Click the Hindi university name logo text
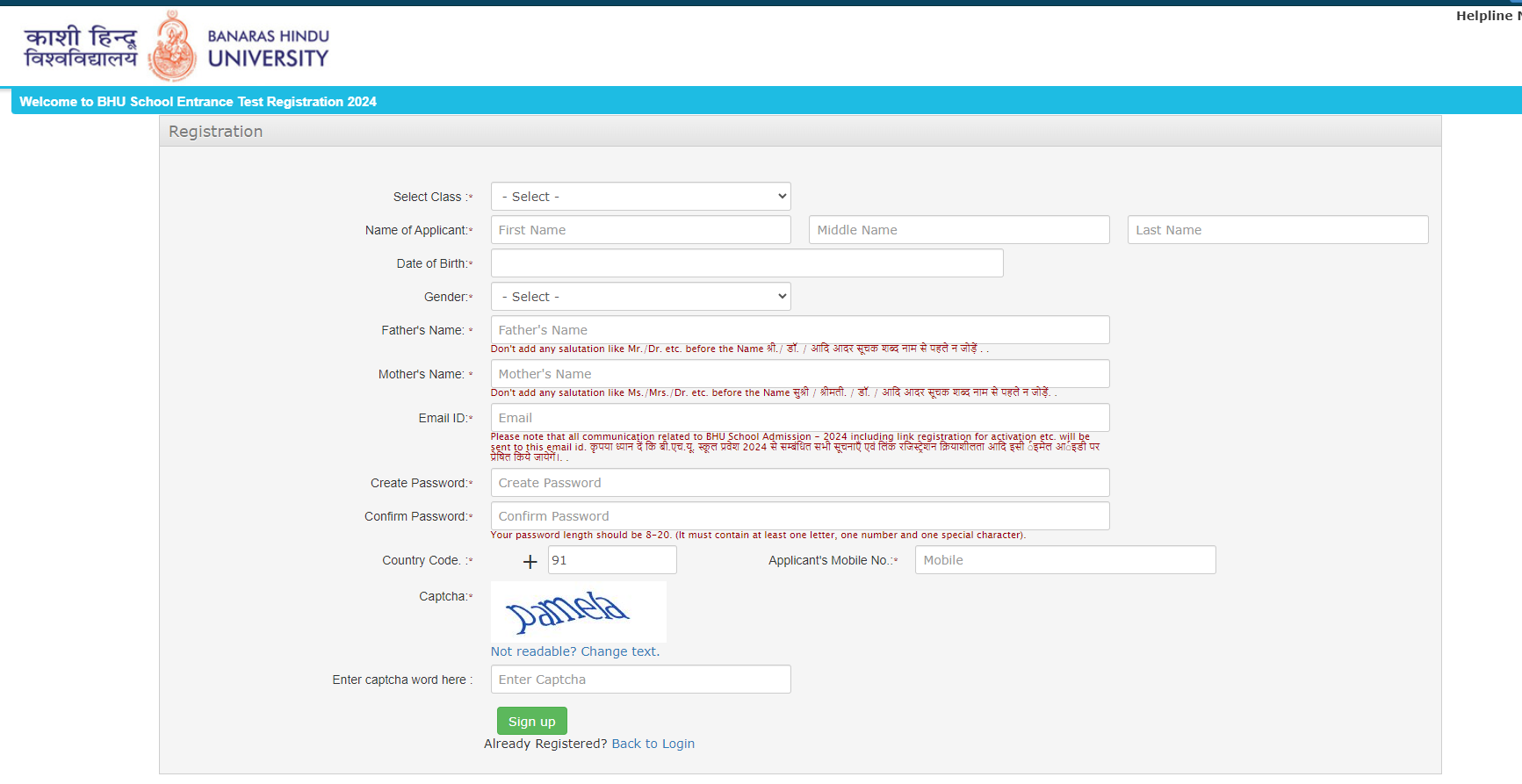 (x=81, y=47)
